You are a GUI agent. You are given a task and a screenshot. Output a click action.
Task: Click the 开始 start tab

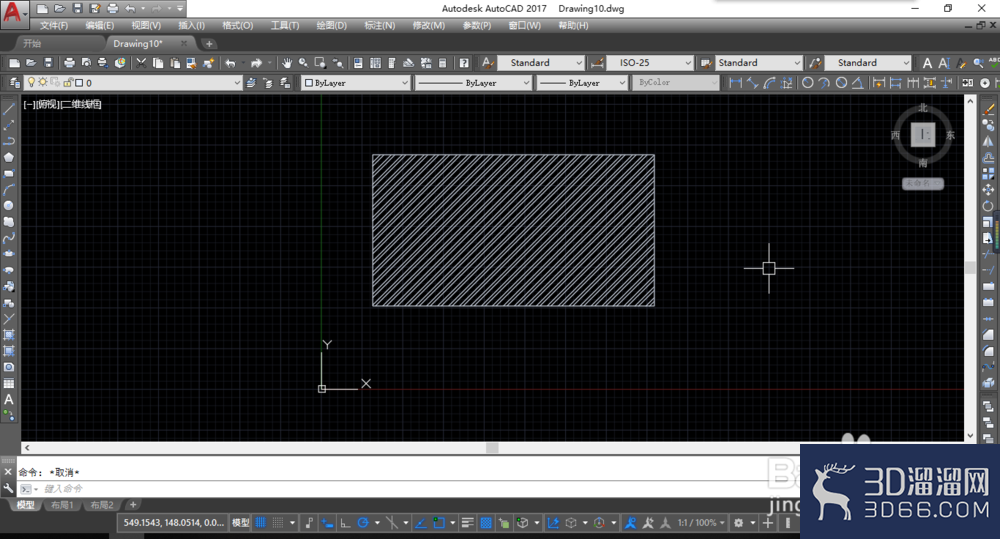(32, 43)
